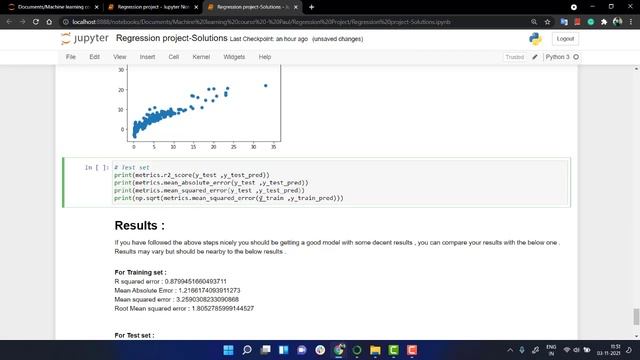
Task: Bookmark this page with star icon
Action: coord(547,22)
